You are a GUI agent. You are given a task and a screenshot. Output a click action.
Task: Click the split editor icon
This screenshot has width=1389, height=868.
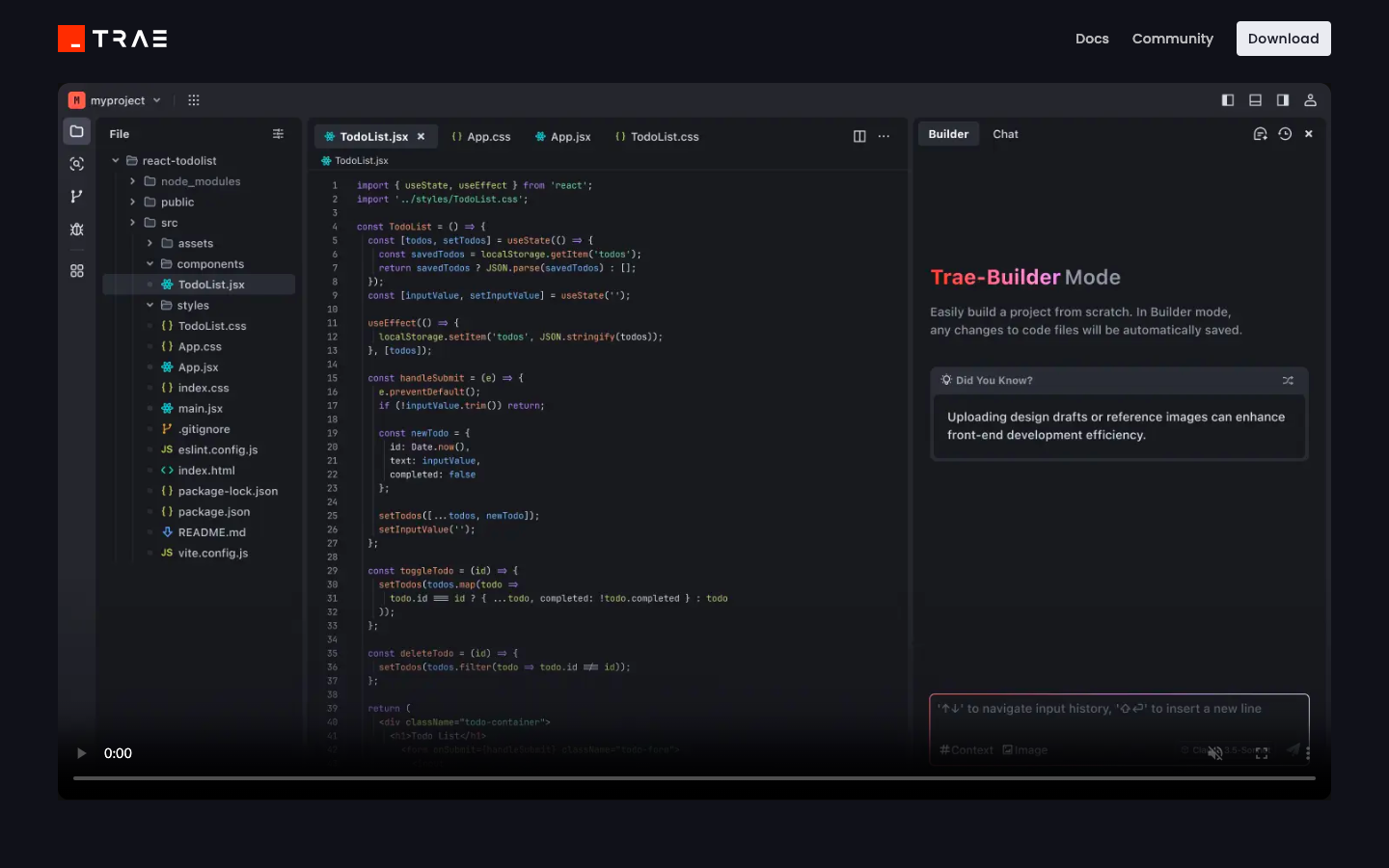point(859,136)
